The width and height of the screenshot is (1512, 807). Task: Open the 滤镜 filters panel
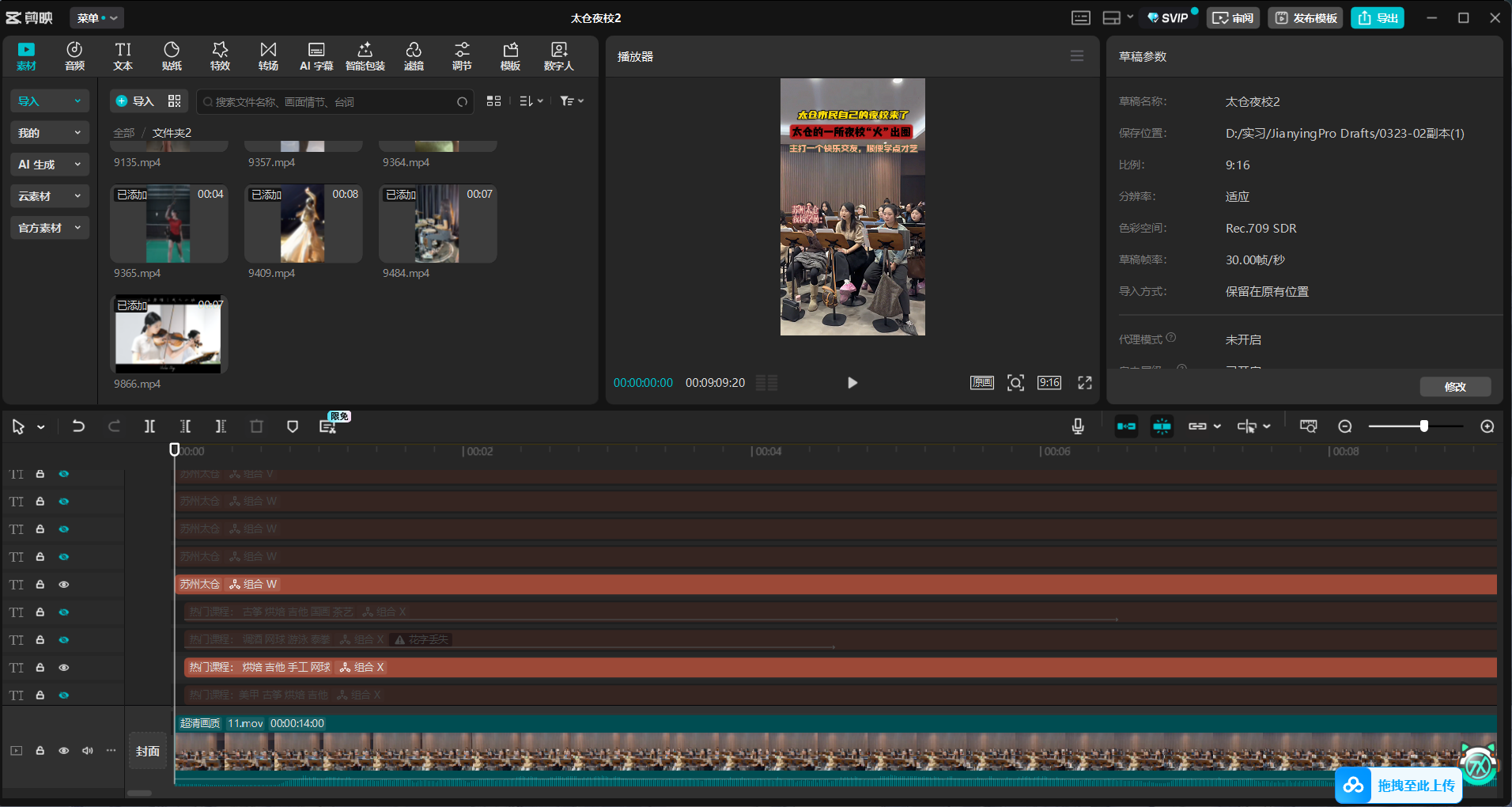tap(414, 56)
